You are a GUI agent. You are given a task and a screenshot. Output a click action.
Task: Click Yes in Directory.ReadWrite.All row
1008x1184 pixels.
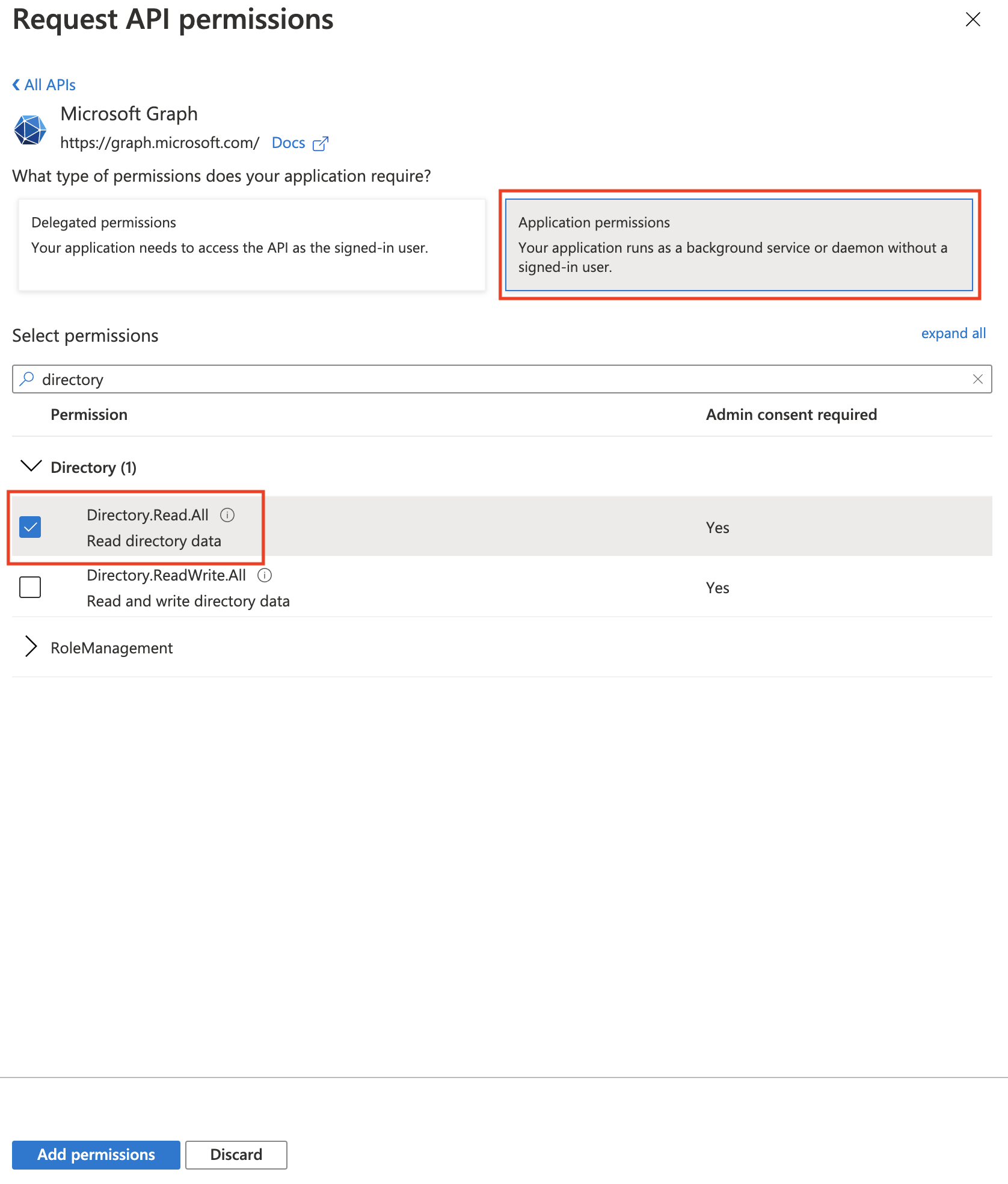(x=718, y=588)
